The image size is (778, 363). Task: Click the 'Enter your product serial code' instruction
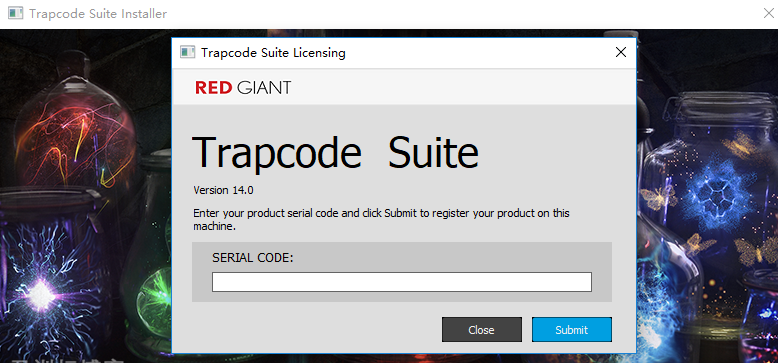pyautogui.click(x=381, y=220)
